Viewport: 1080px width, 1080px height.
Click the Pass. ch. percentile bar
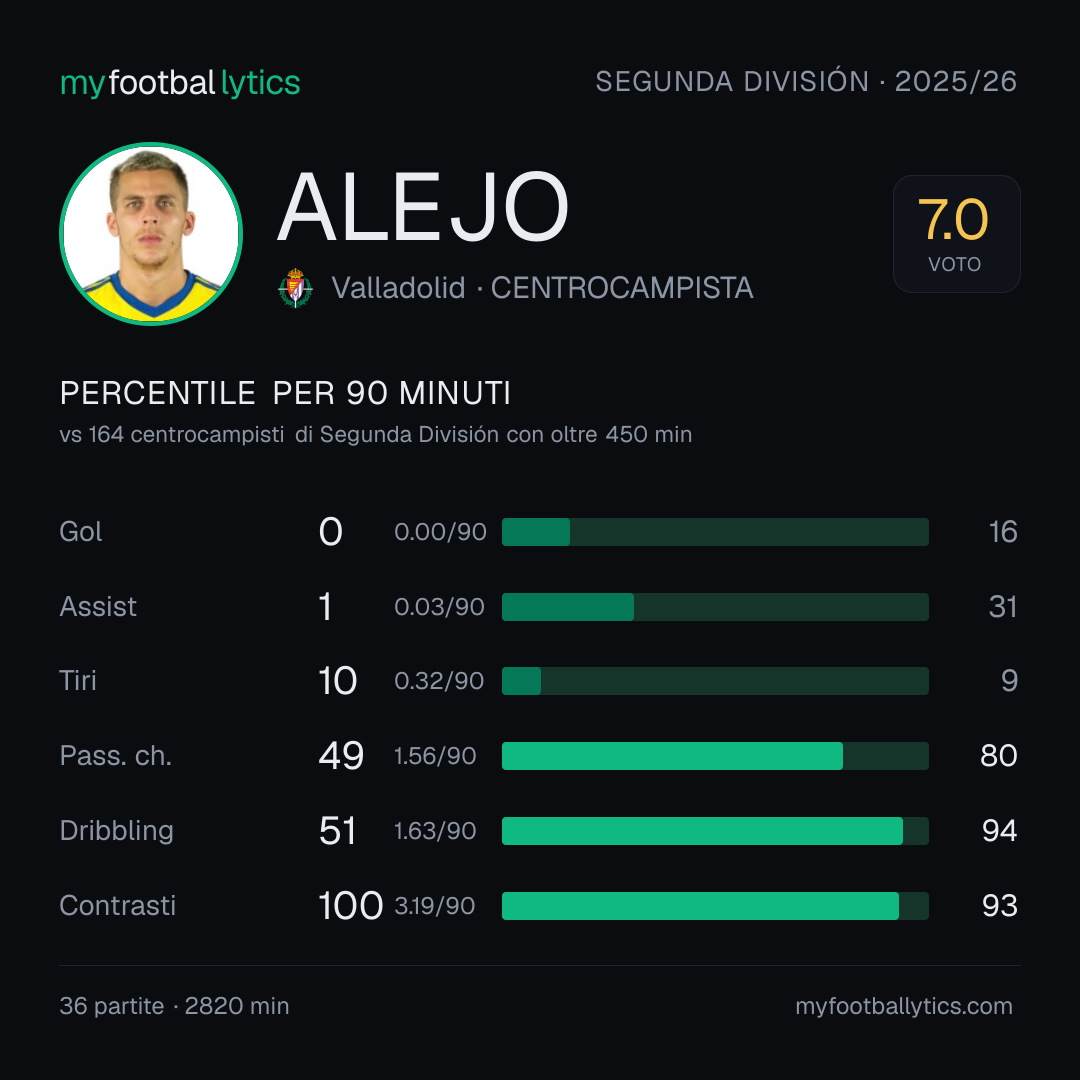pyautogui.click(x=715, y=756)
